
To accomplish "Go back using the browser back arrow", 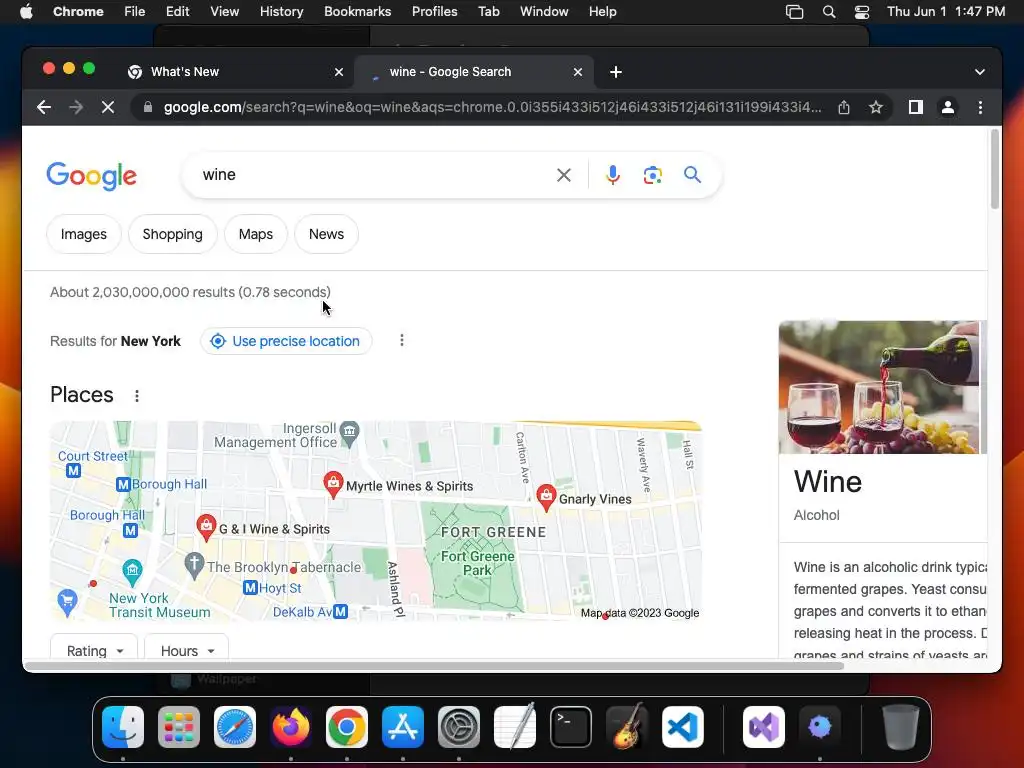I will pos(44,107).
